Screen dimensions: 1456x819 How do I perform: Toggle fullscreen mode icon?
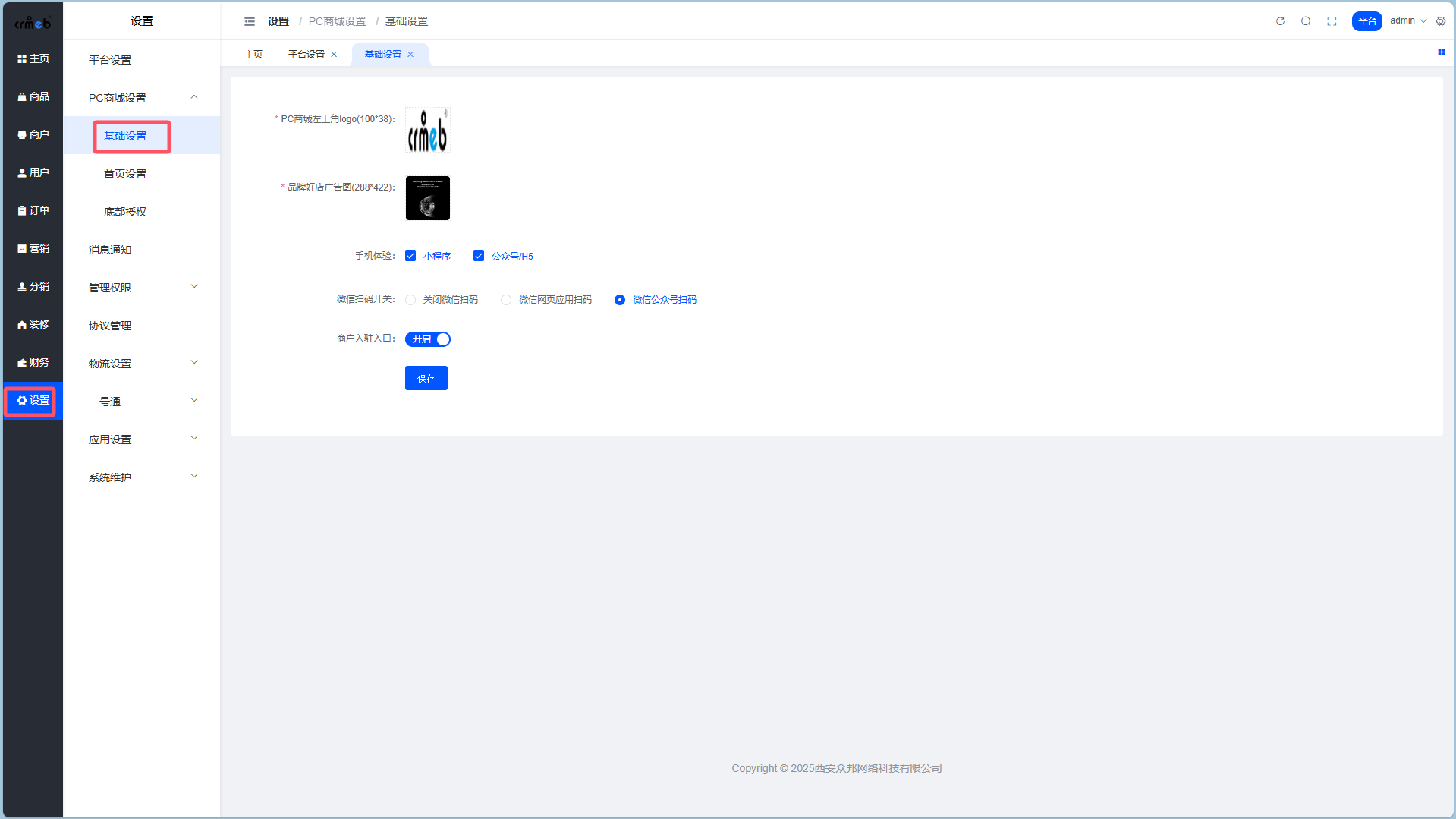click(1332, 21)
